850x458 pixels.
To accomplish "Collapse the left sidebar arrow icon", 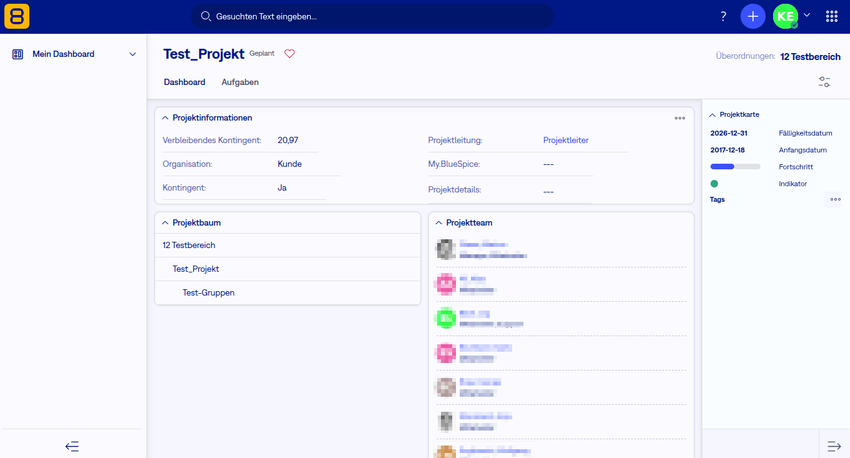I will pos(72,446).
